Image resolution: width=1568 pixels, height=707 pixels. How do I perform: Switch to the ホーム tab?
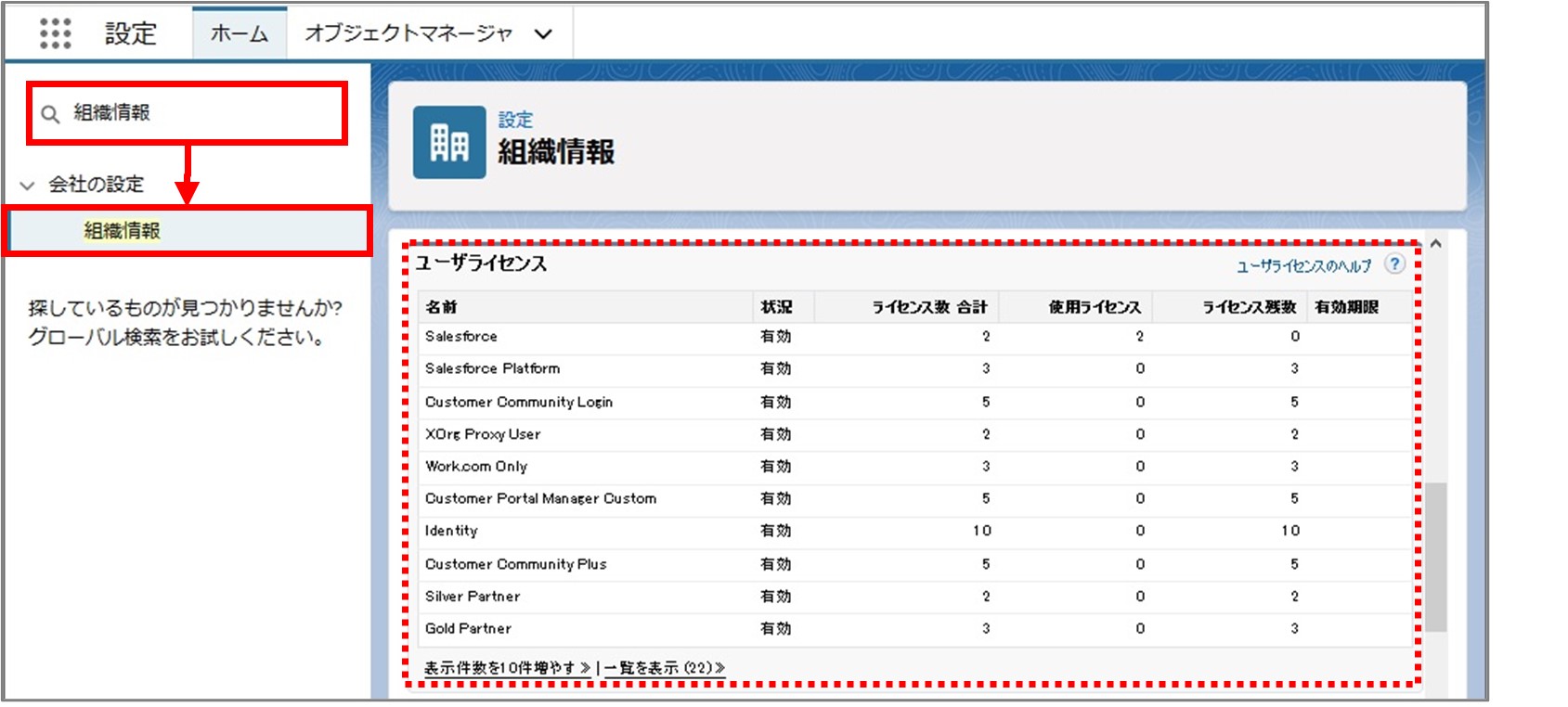[240, 33]
